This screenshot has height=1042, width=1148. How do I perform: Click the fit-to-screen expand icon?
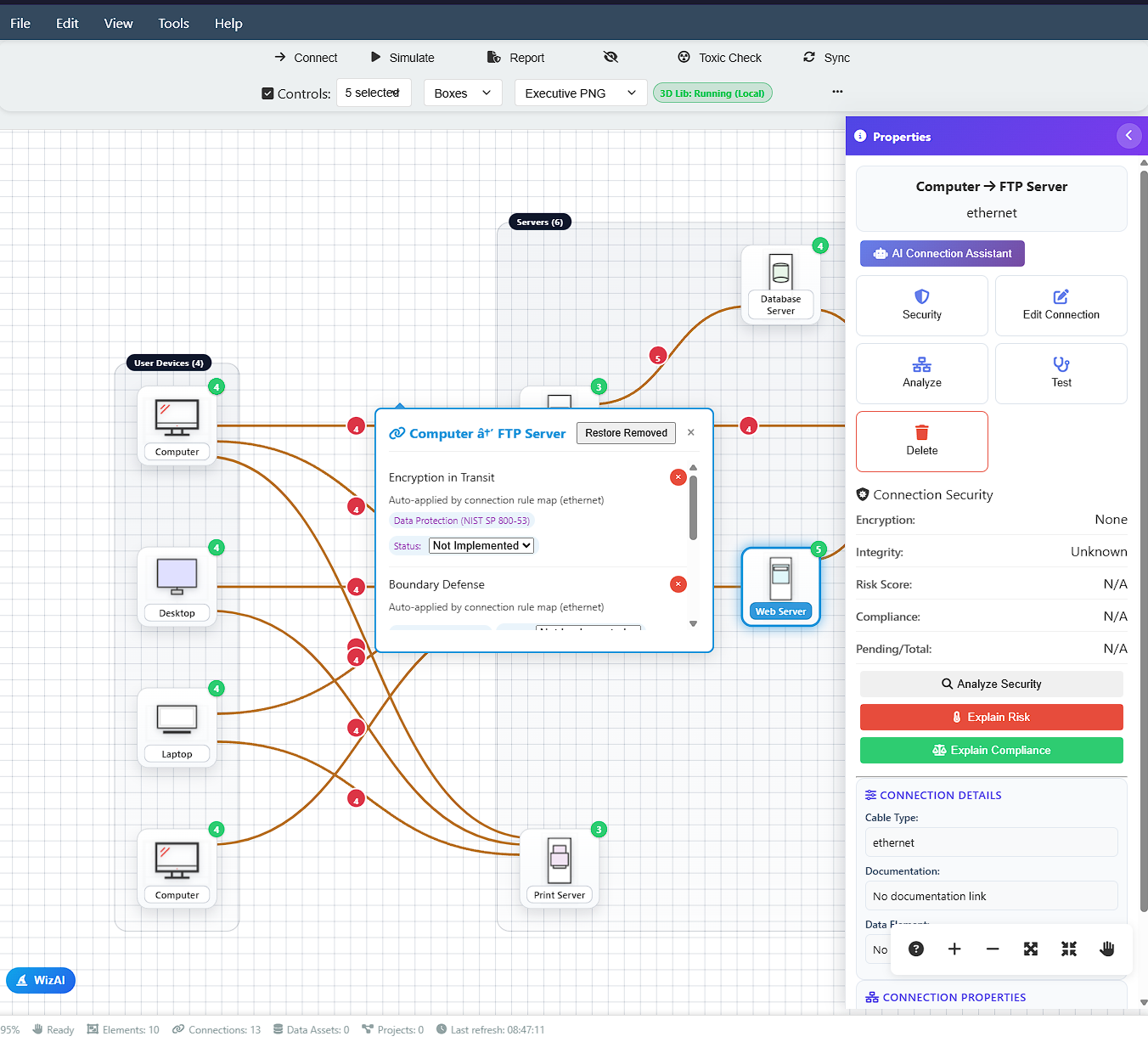pyautogui.click(x=1031, y=949)
